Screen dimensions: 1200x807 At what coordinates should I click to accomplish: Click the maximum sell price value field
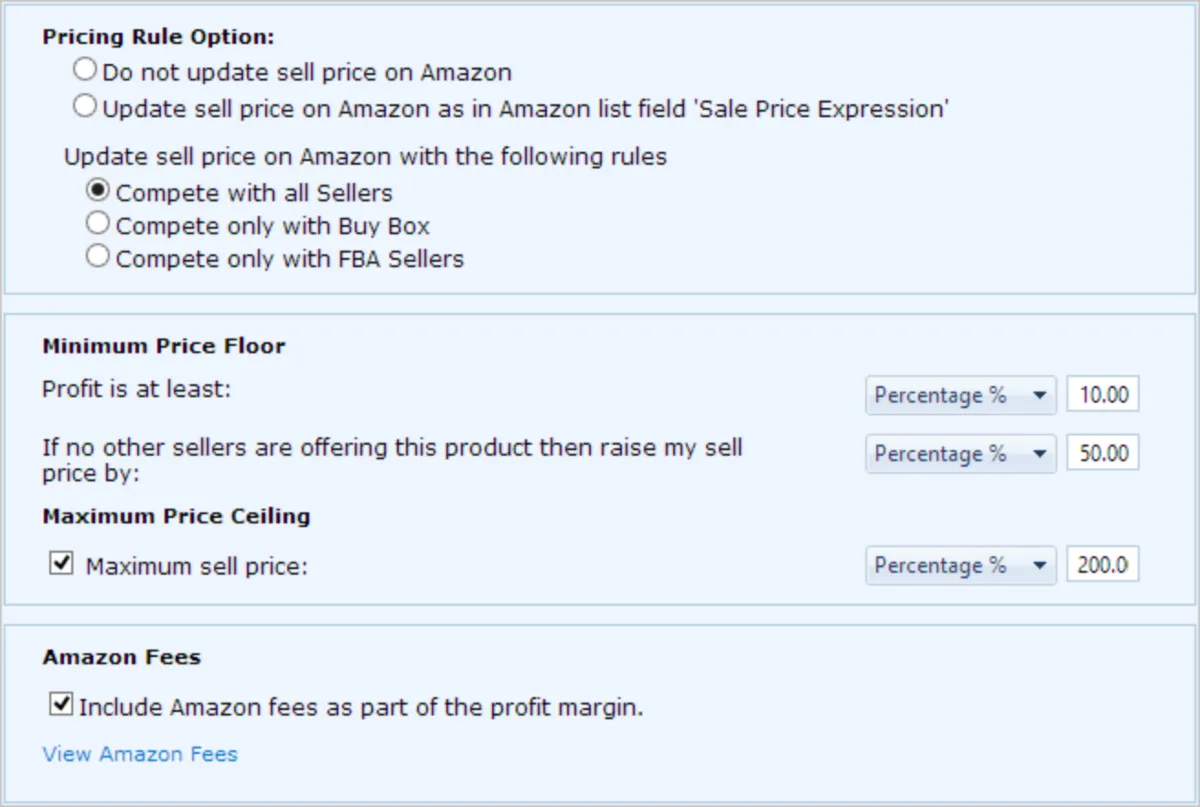1103,566
